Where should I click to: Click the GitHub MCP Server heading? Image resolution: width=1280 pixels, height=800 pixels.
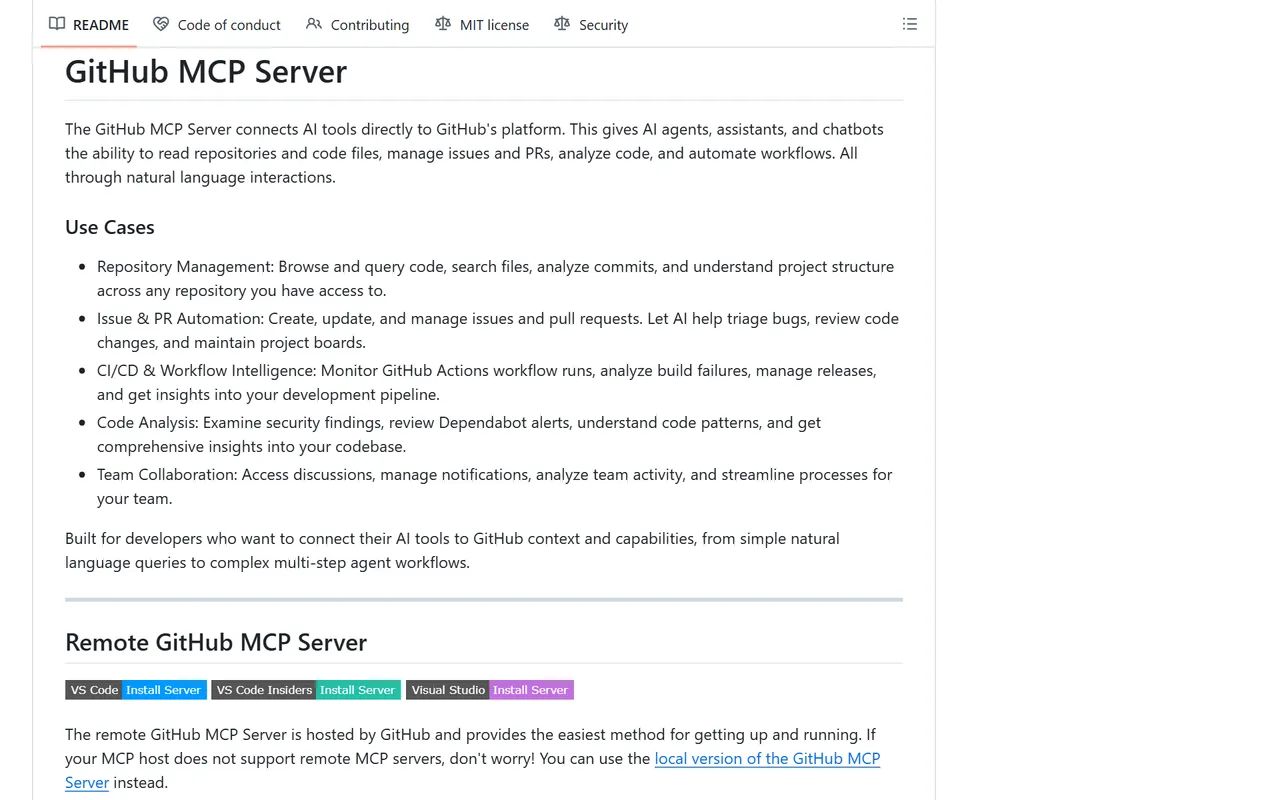[x=206, y=72]
